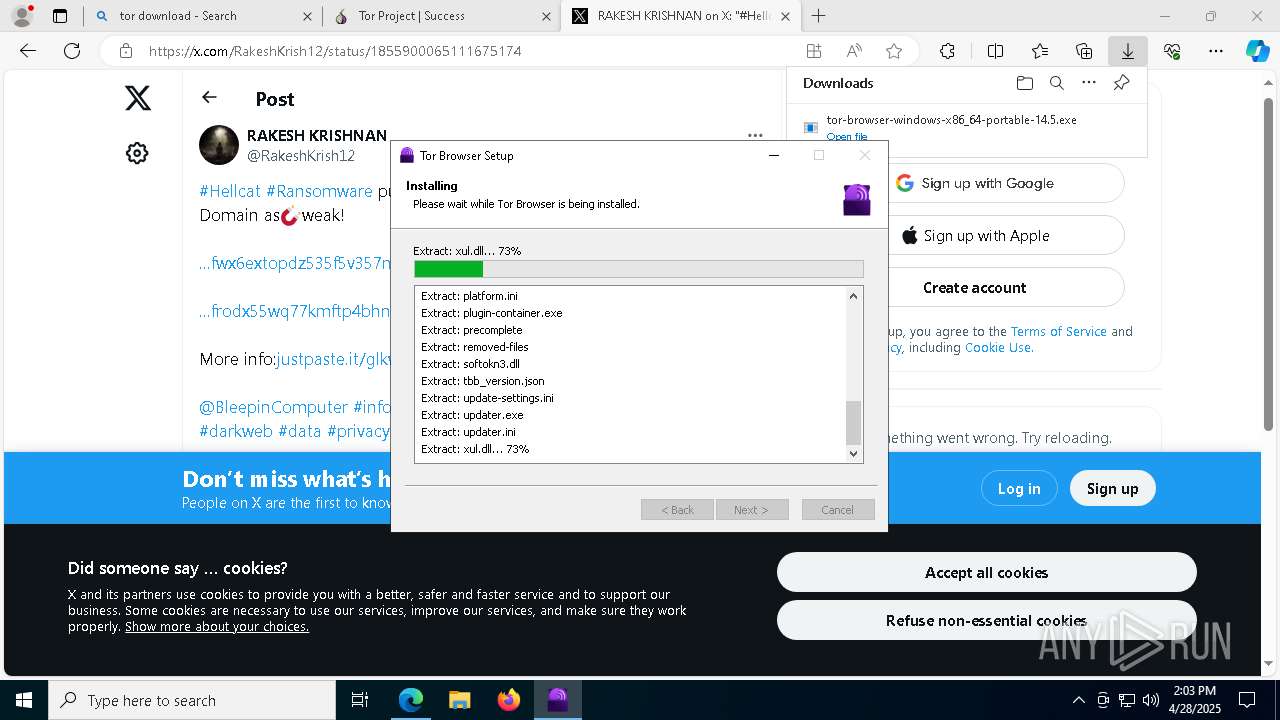The width and height of the screenshot is (1280, 720).
Task: Click the #Hellcat hashtag
Action: tap(230, 191)
